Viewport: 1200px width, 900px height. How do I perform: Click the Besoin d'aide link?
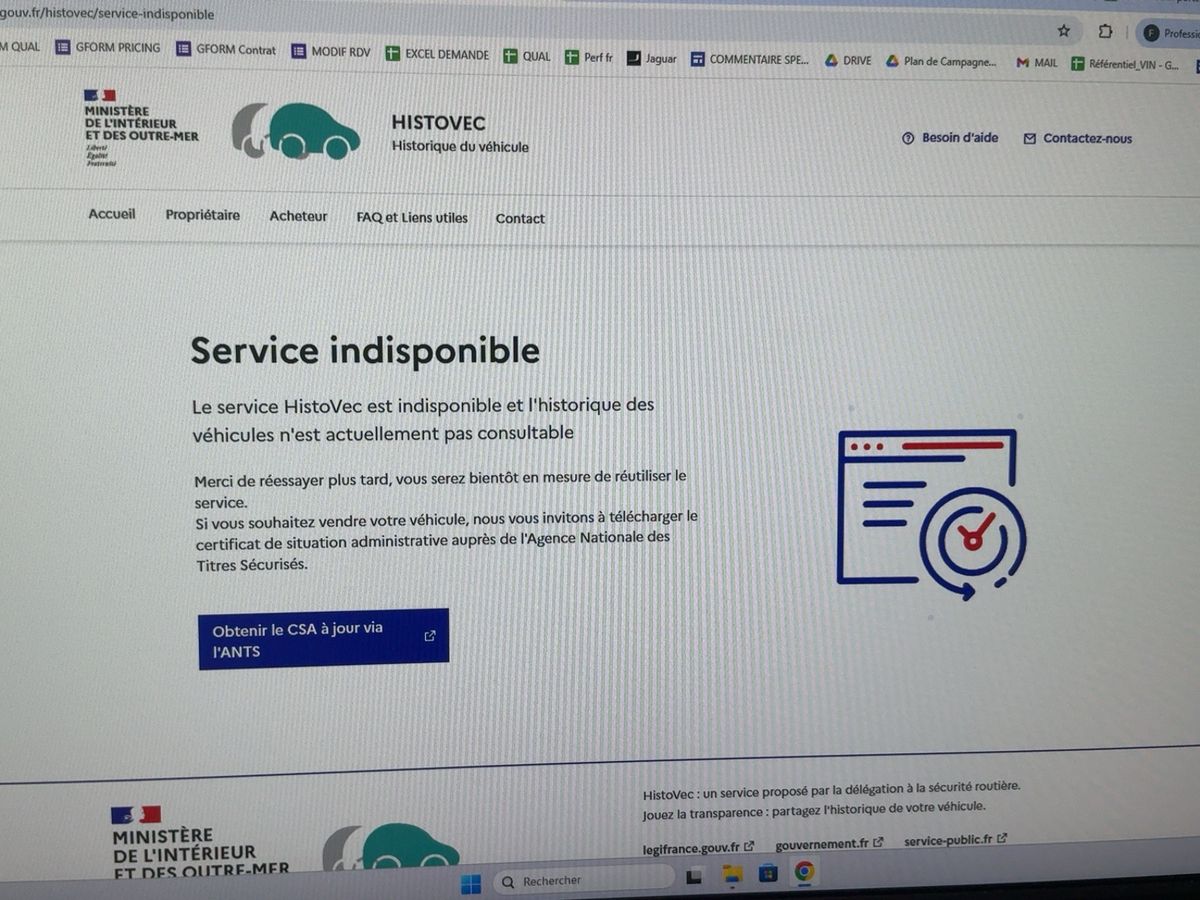click(x=950, y=138)
